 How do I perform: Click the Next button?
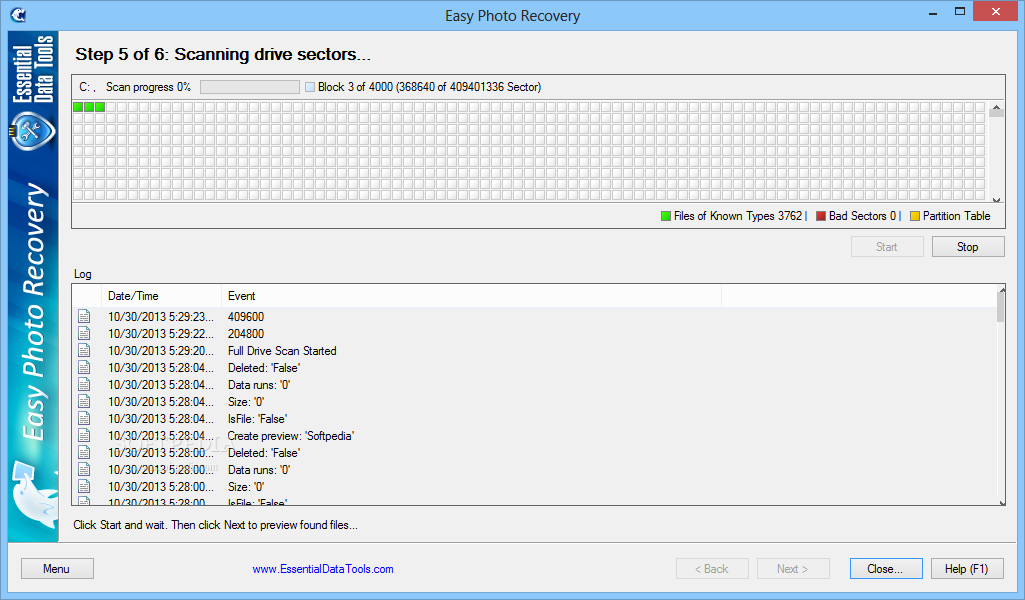(x=793, y=569)
